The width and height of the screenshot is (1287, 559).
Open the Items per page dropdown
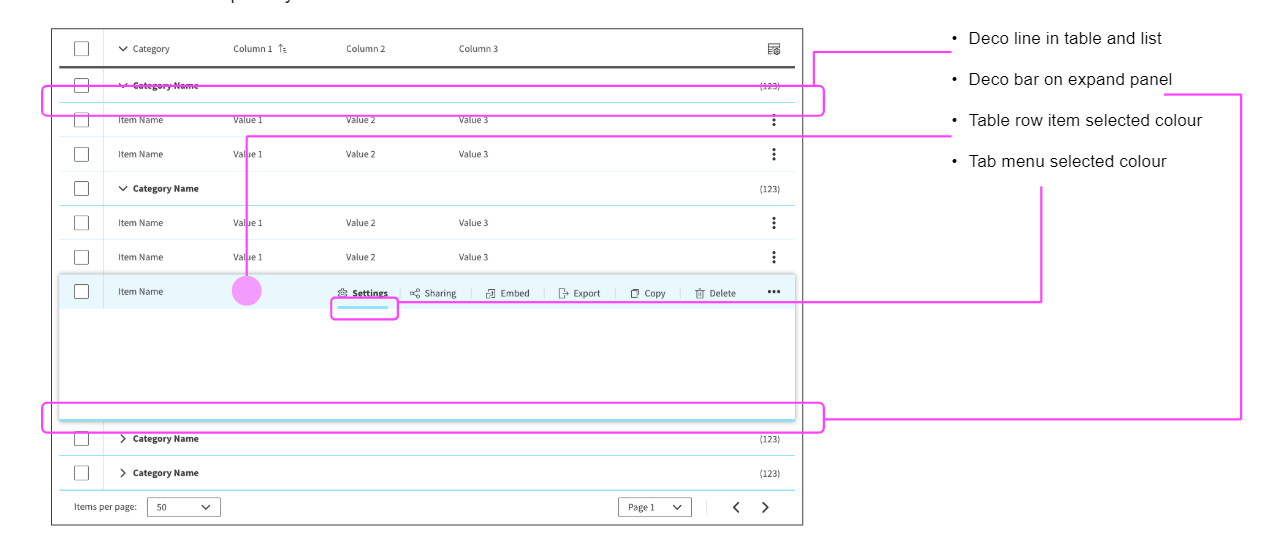tap(184, 507)
